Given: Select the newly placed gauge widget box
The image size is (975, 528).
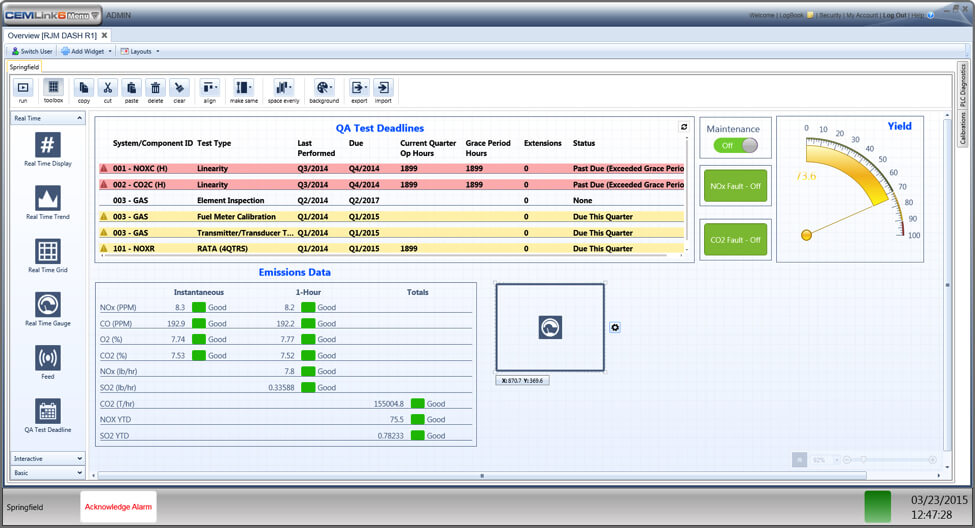Looking at the screenshot, I should click(550, 328).
